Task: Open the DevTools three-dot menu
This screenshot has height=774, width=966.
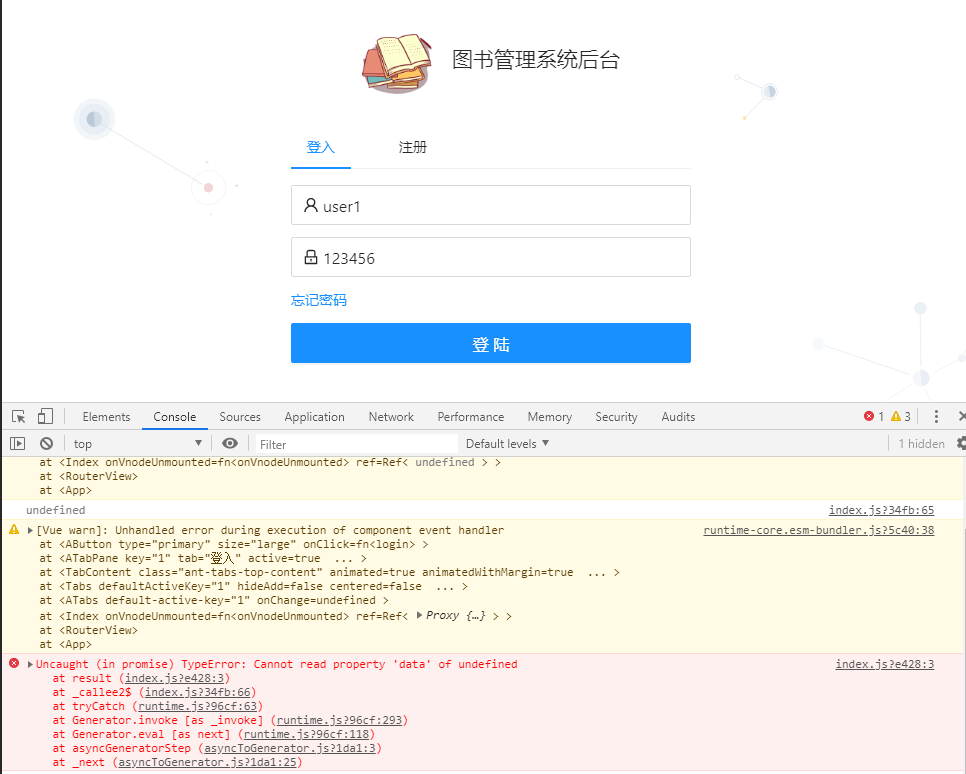Action: tap(937, 416)
